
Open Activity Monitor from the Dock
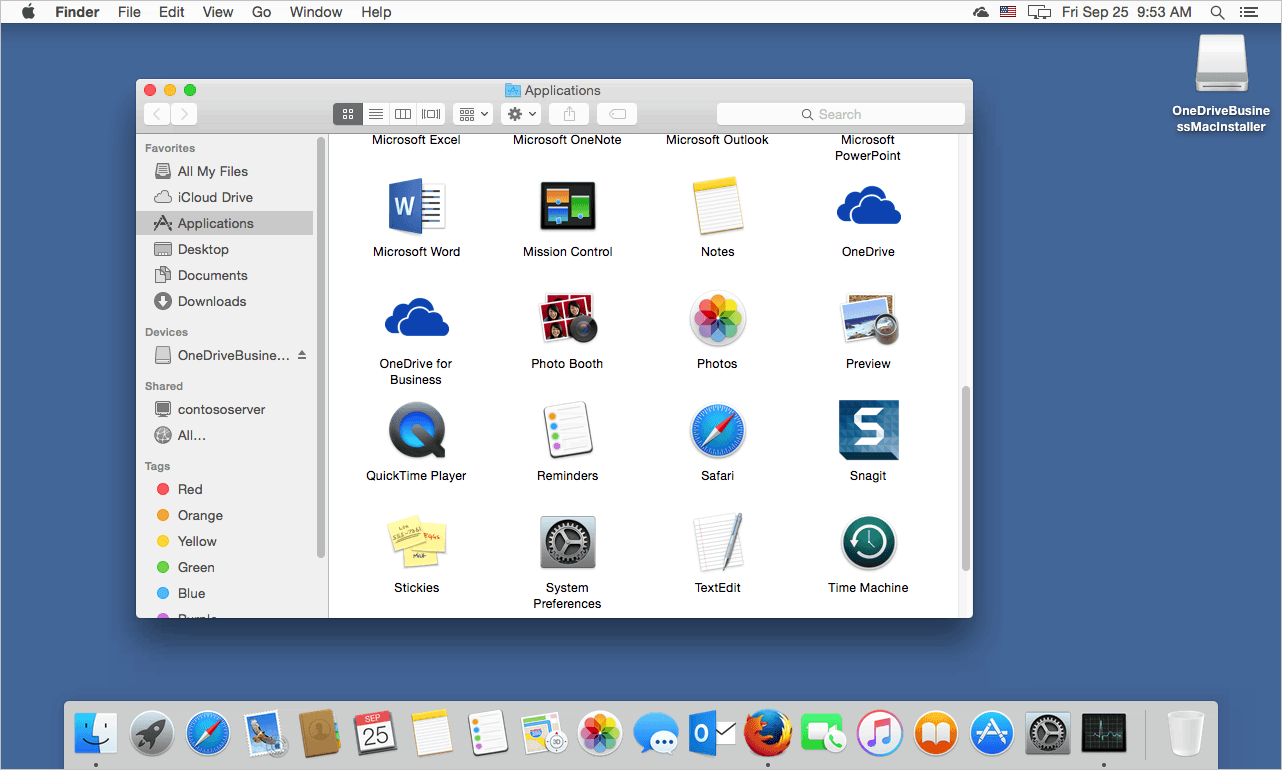[1104, 735]
